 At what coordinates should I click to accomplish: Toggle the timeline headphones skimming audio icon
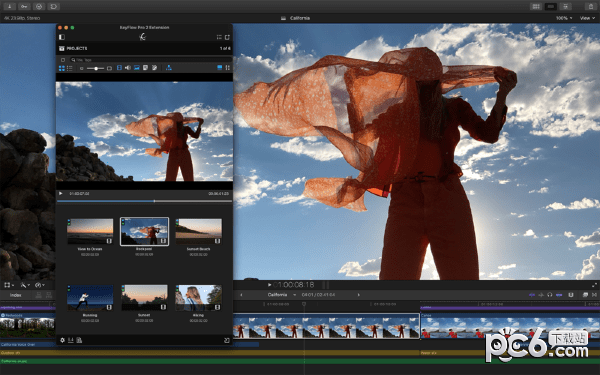tap(549, 295)
